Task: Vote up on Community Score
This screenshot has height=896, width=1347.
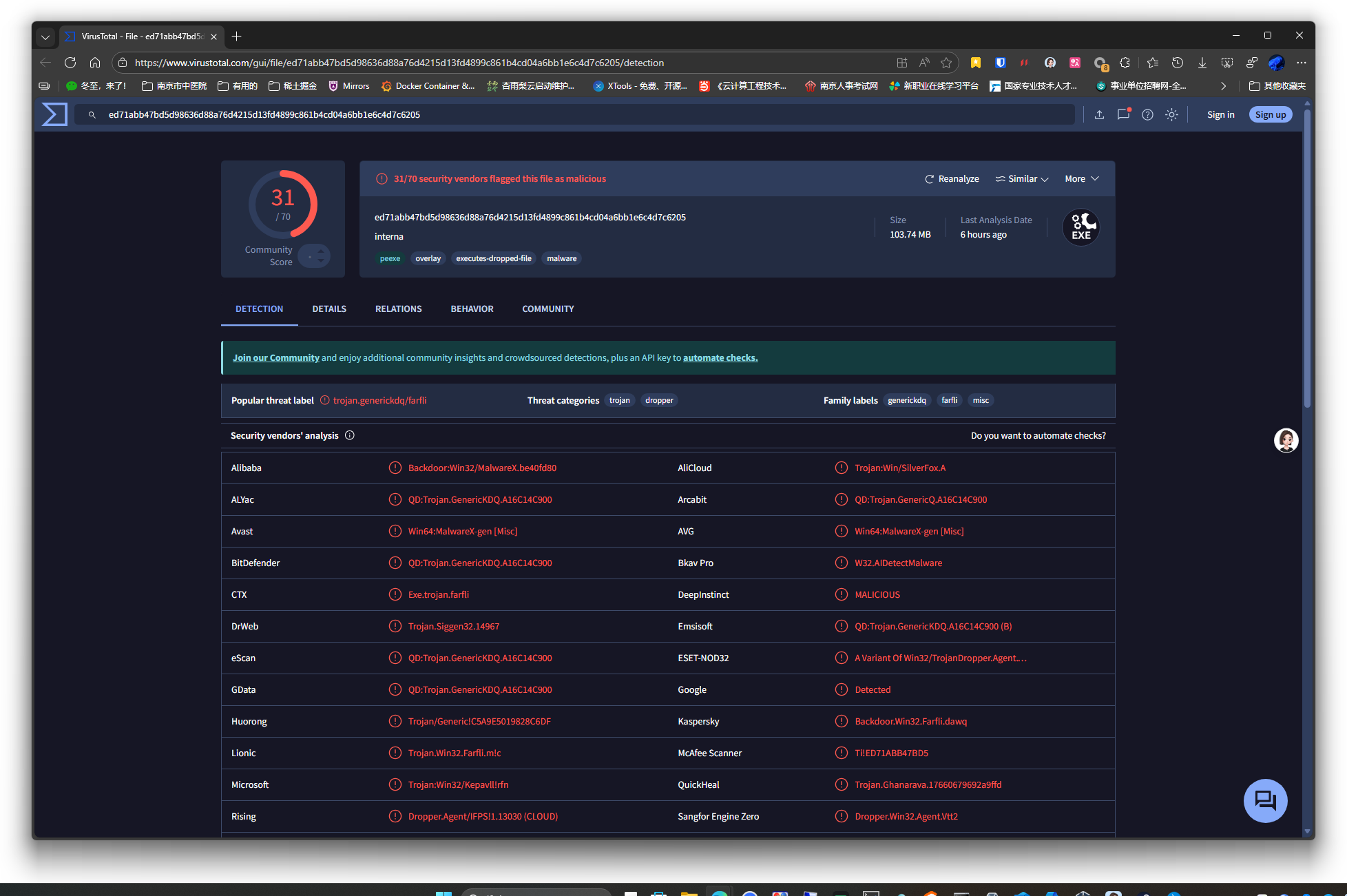Action: click(321, 251)
